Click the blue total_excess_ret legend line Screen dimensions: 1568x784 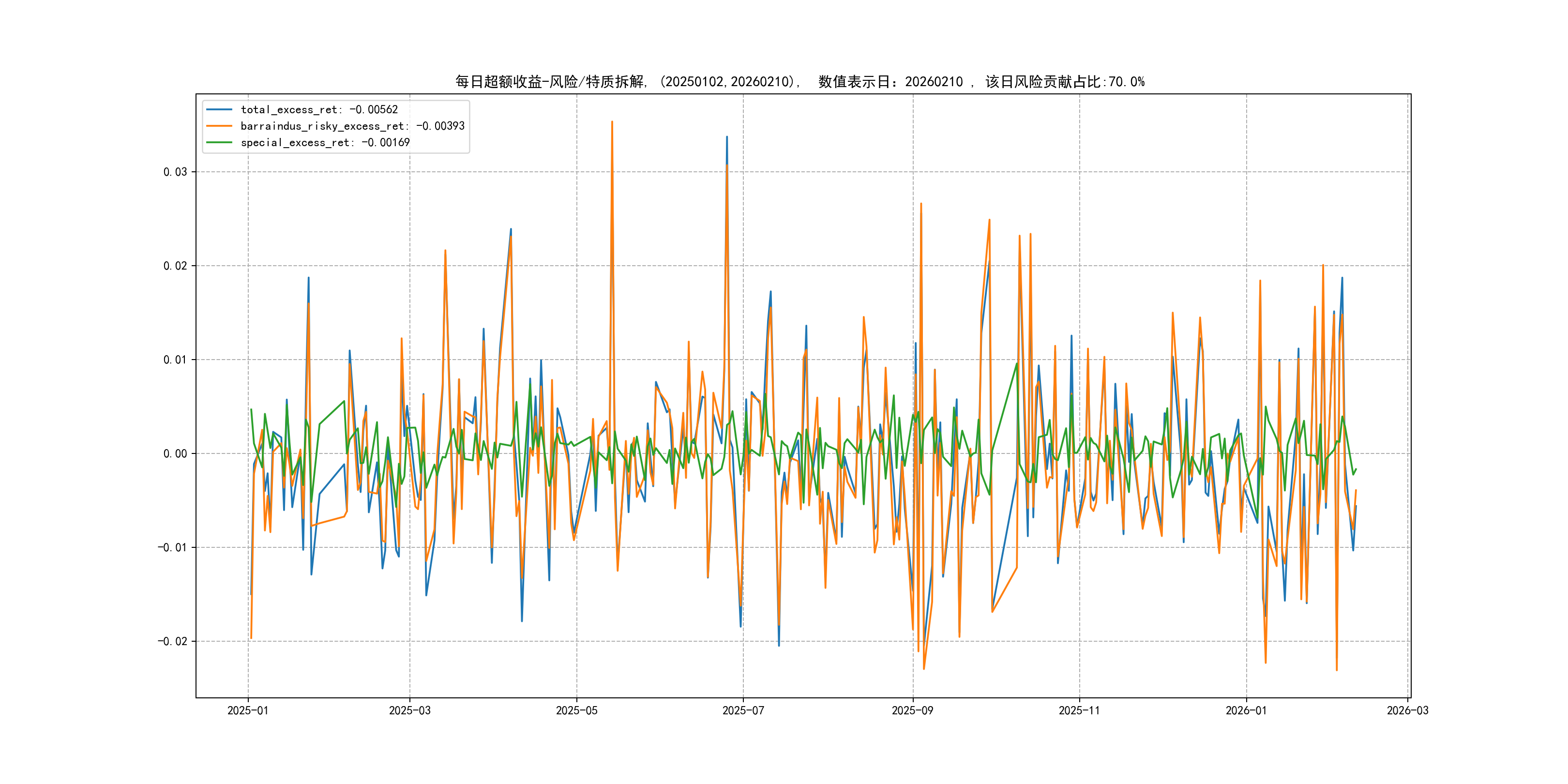click(x=219, y=109)
